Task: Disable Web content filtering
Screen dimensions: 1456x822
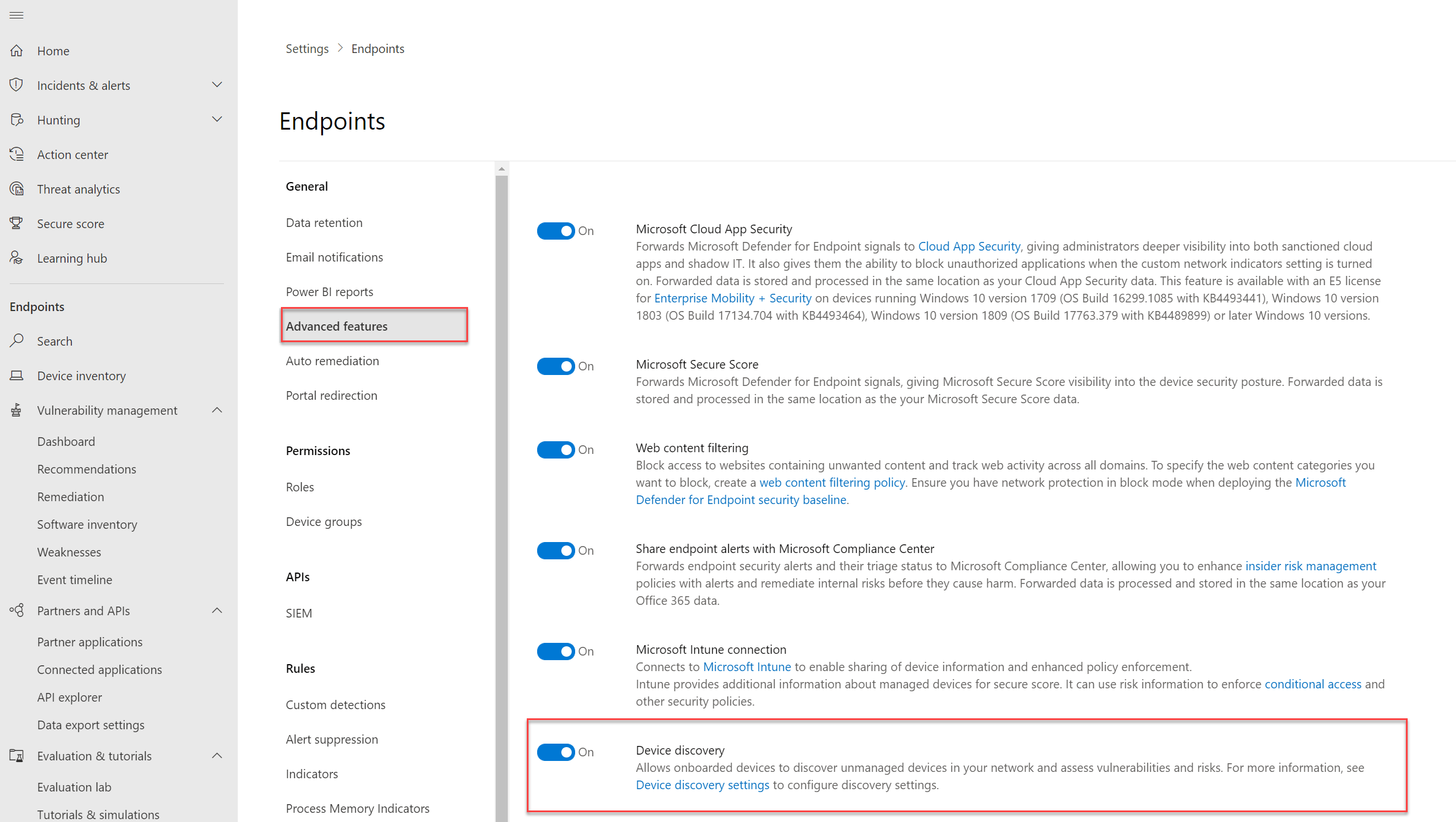Action: [x=556, y=449]
